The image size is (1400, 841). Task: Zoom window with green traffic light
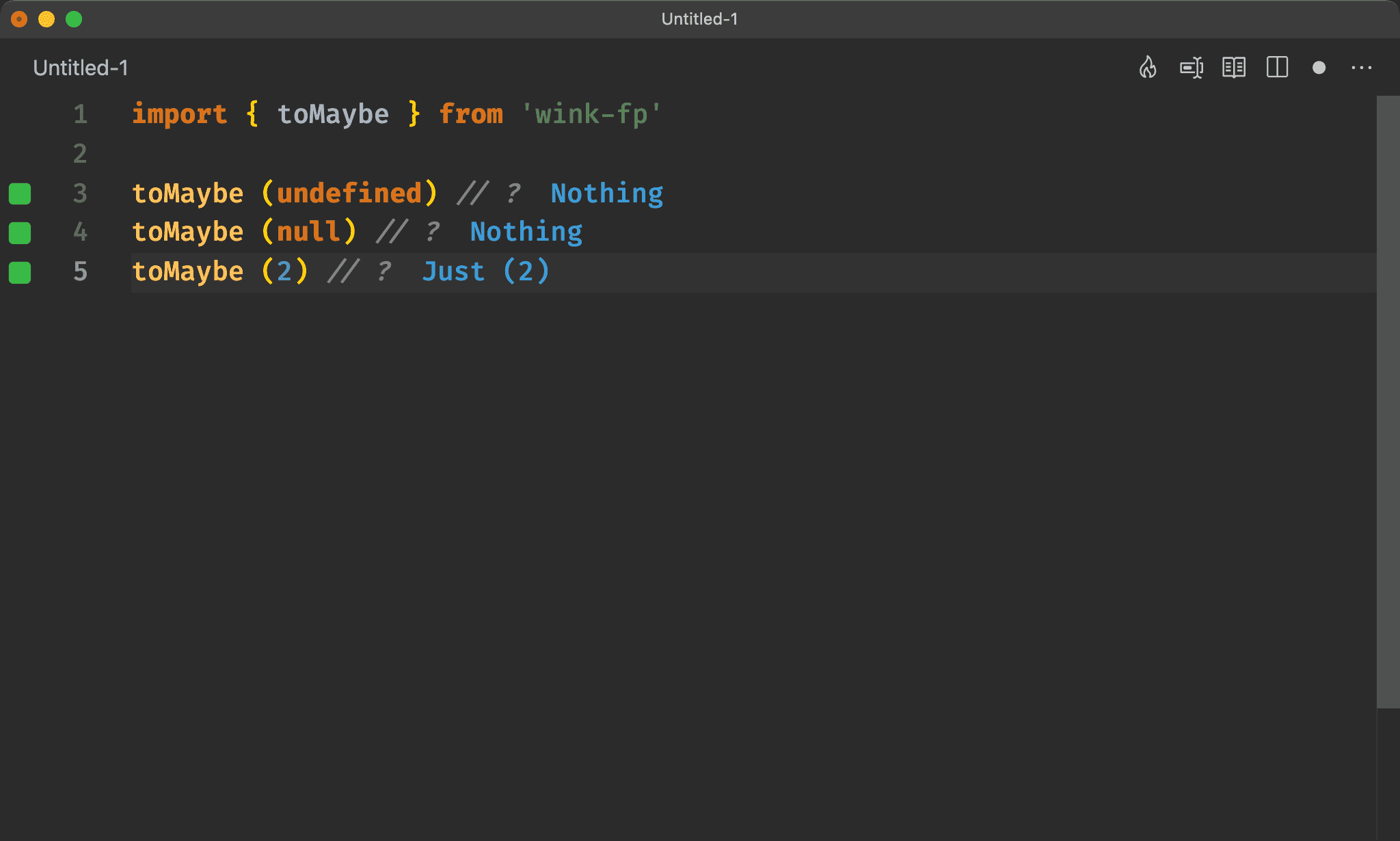[74, 19]
